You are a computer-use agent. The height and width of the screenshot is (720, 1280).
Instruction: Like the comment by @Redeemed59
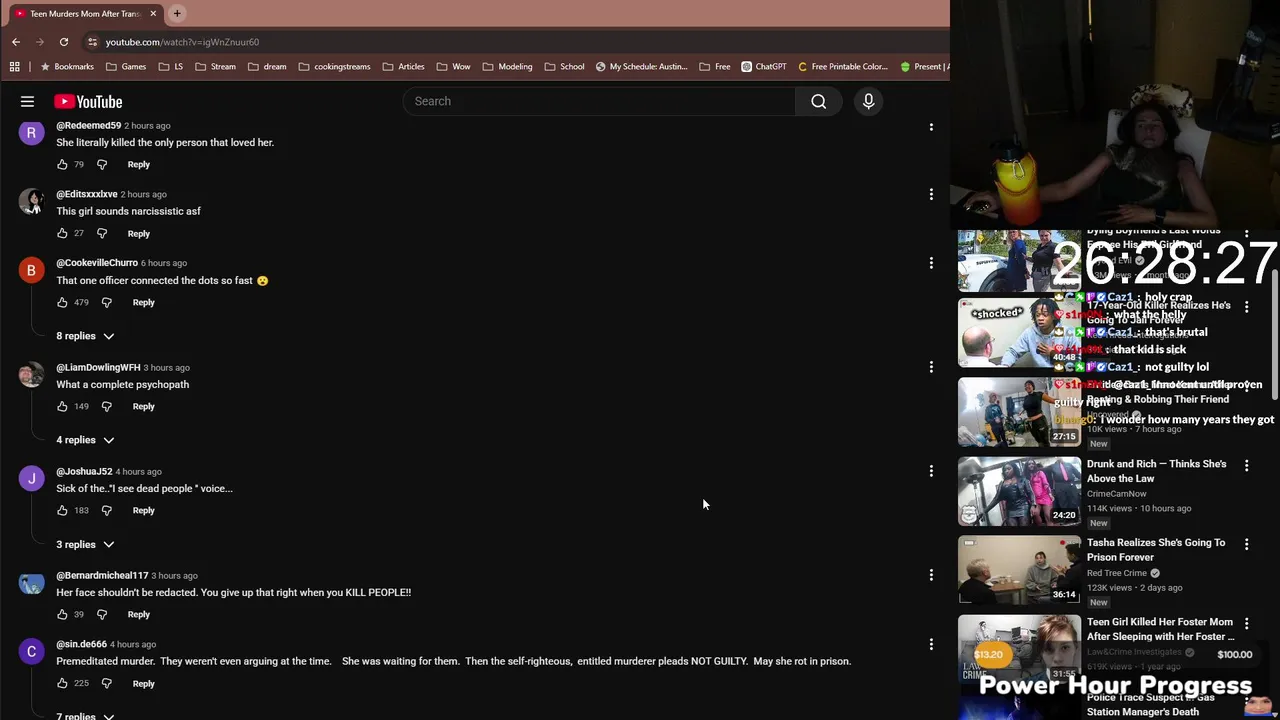[x=62, y=164]
